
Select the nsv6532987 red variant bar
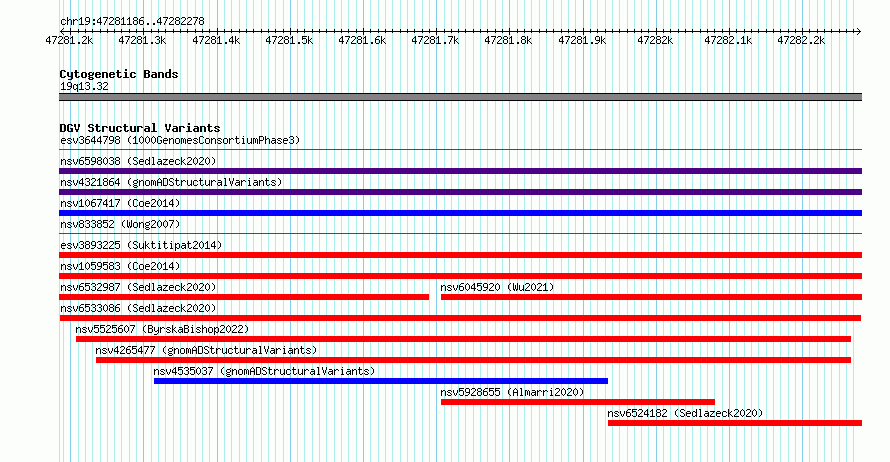244,297
